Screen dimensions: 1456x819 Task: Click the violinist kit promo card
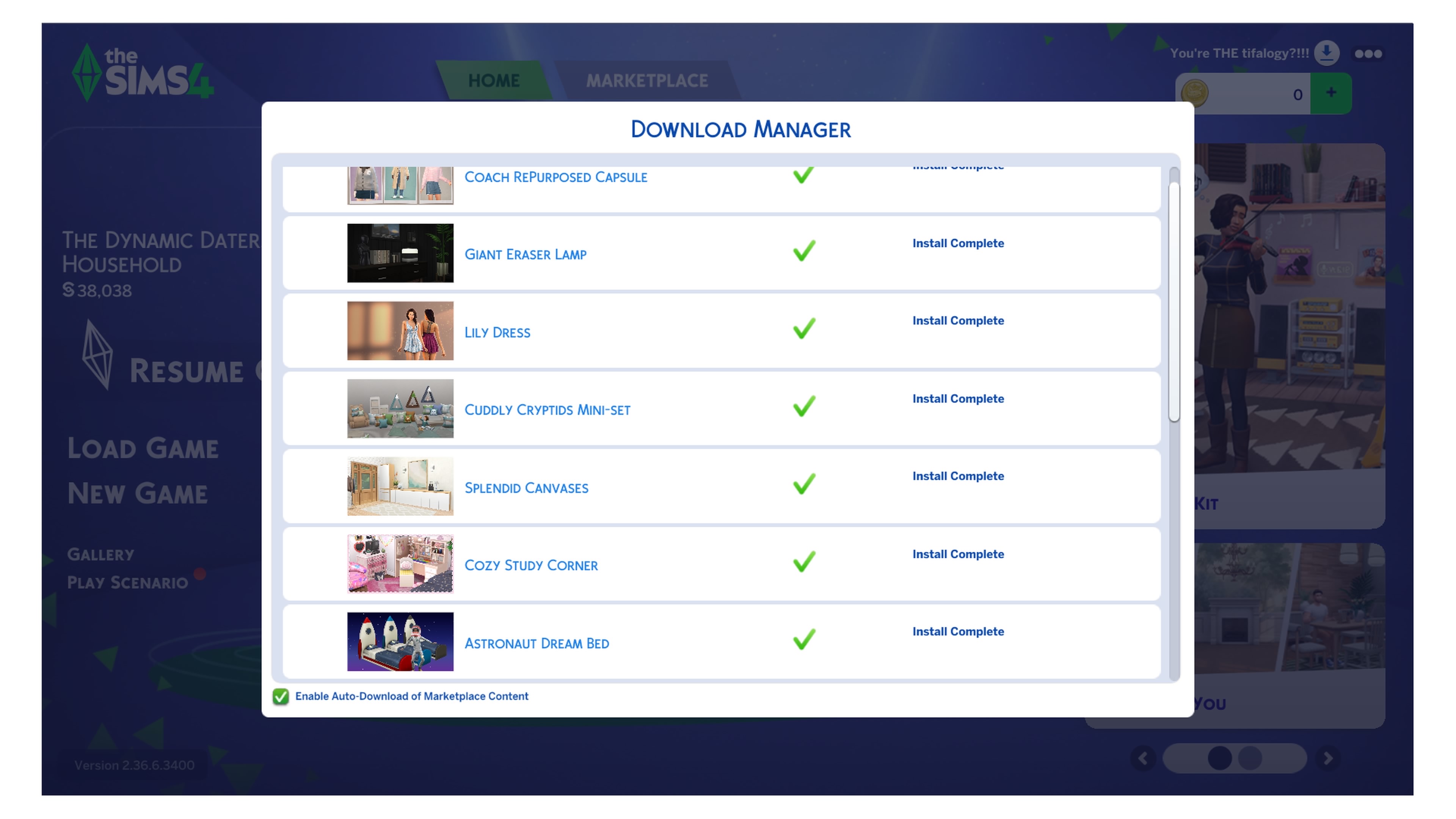pyautogui.click(x=1290, y=336)
